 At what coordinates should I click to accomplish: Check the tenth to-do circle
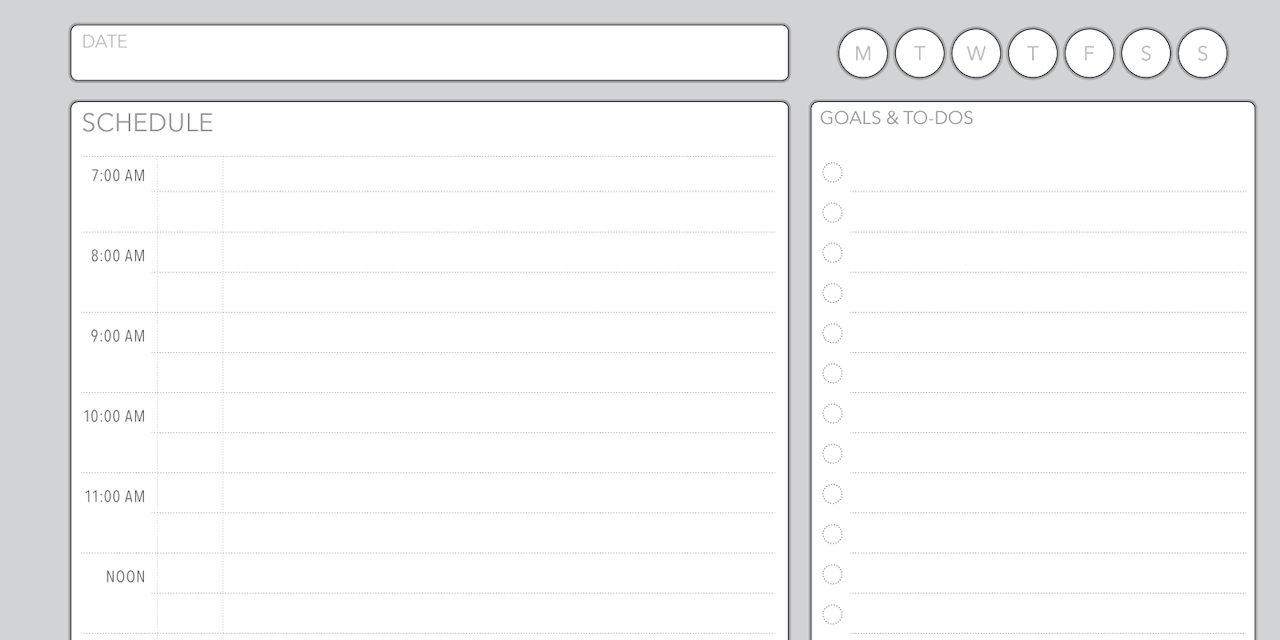tap(832, 534)
